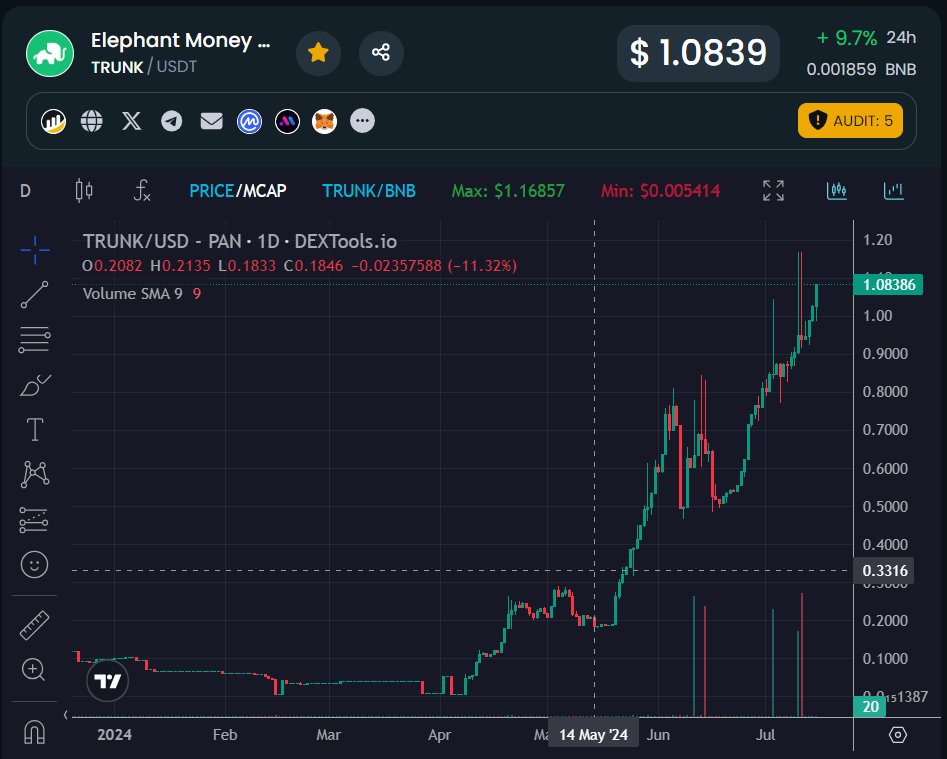Open chart settings gear icon
This screenshot has height=759, width=947.
[897, 735]
